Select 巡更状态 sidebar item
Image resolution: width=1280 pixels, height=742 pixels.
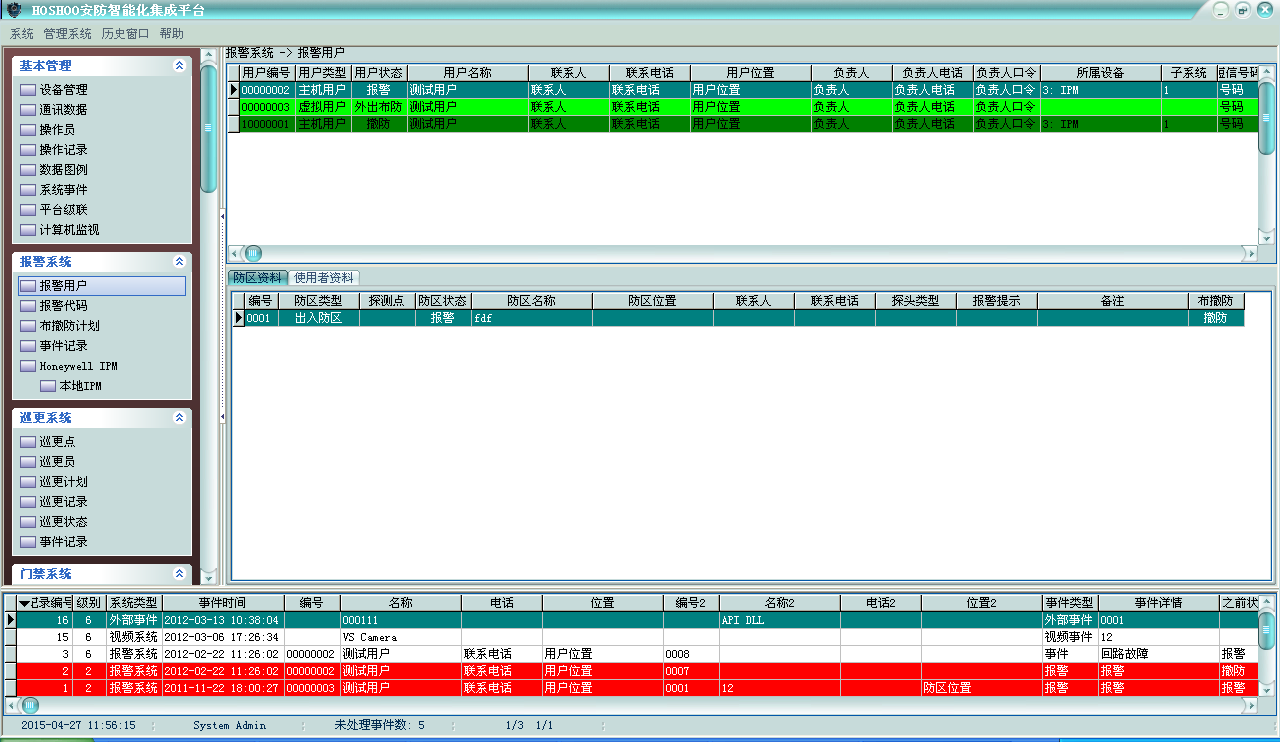pos(63,522)
